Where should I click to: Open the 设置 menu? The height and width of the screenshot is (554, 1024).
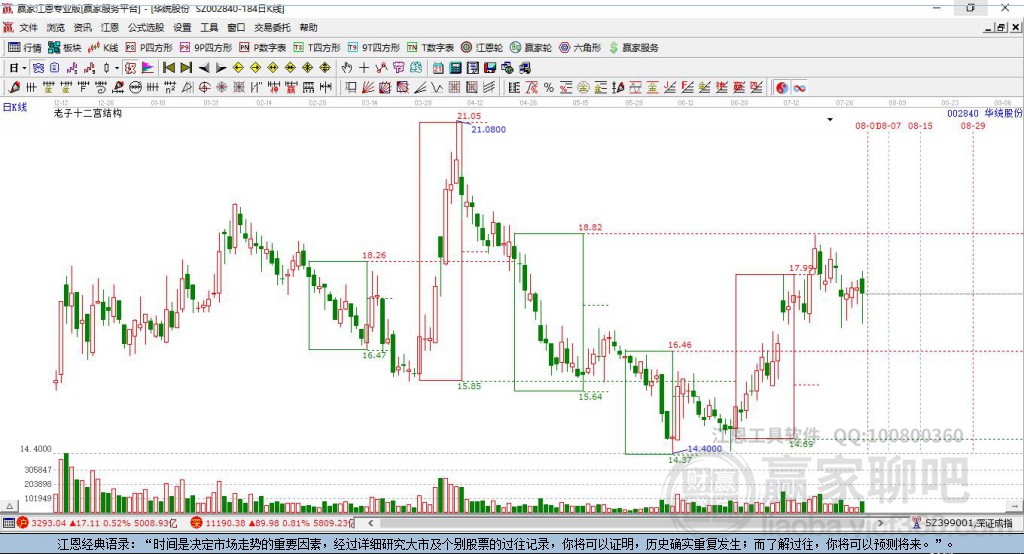click(x=182, y=27)
